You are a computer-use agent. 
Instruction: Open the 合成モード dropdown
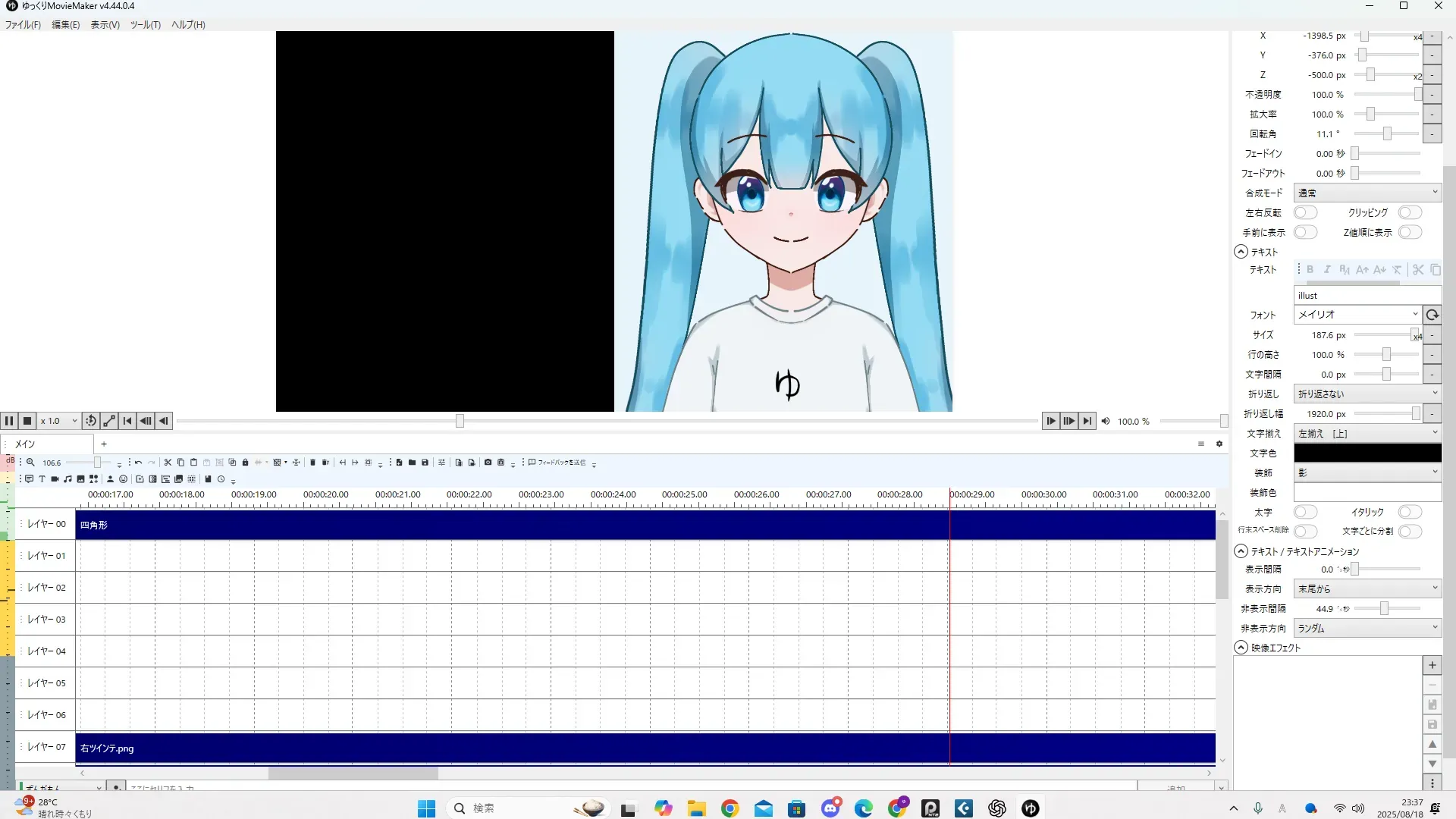point(1367,193)
